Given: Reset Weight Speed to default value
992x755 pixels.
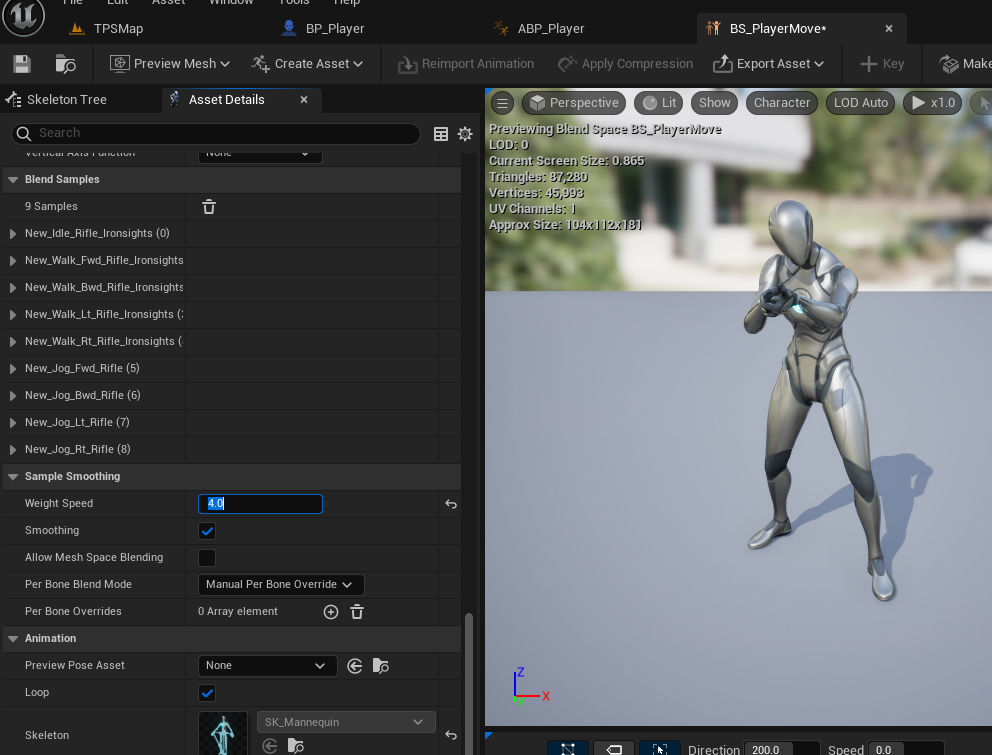Looking at the screenshot, I should 450,504.
